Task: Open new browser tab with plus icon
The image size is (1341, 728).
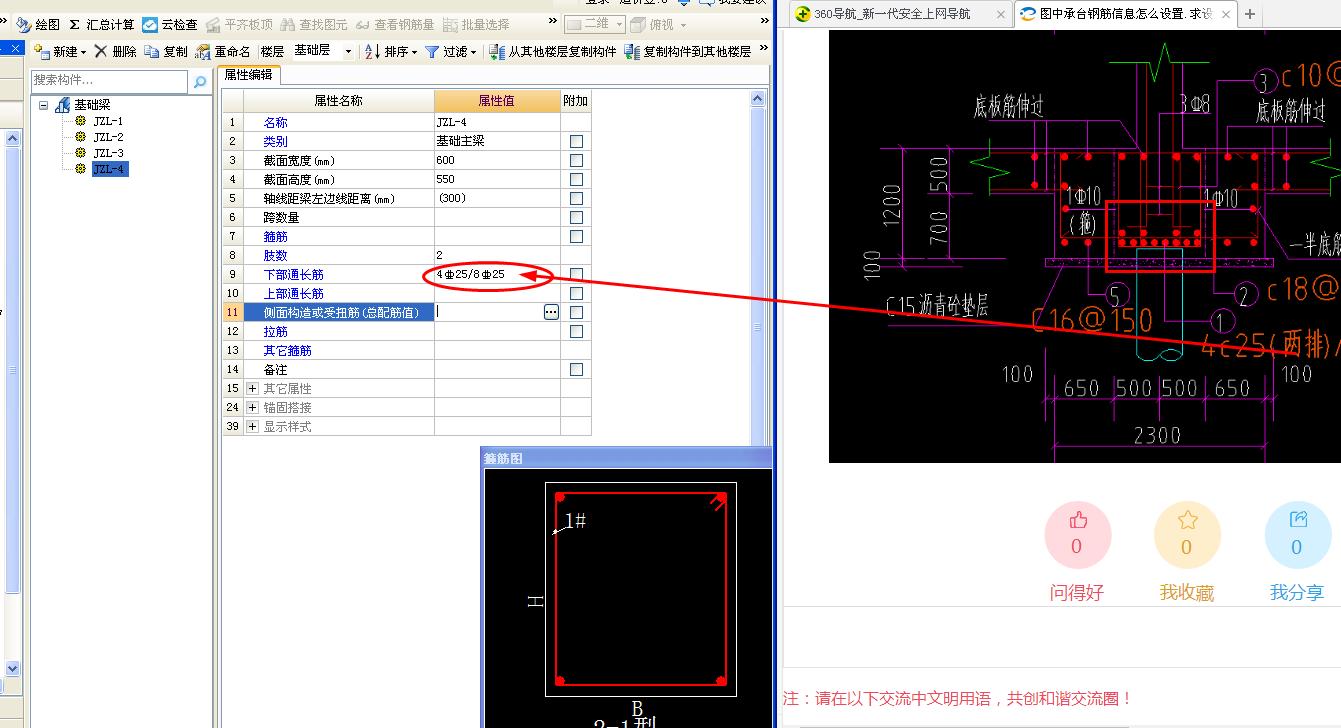Action: click(1250, 14)
